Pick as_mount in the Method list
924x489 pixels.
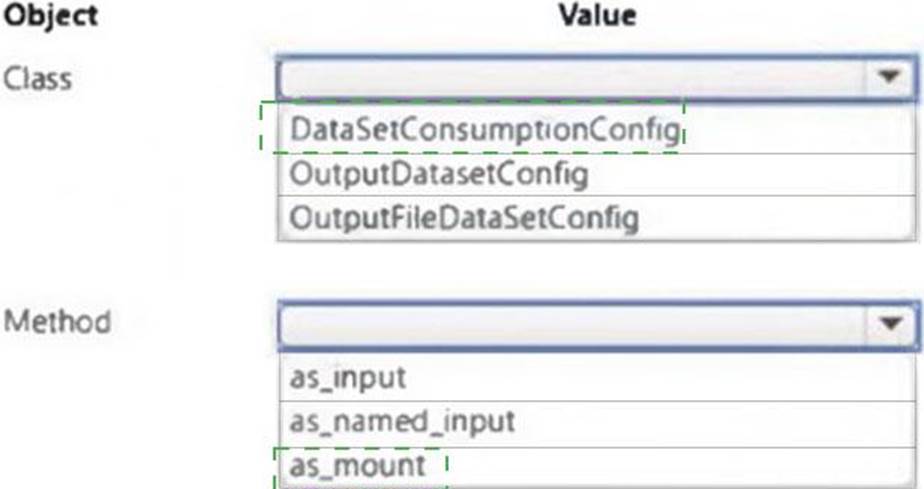pos(358,465)
